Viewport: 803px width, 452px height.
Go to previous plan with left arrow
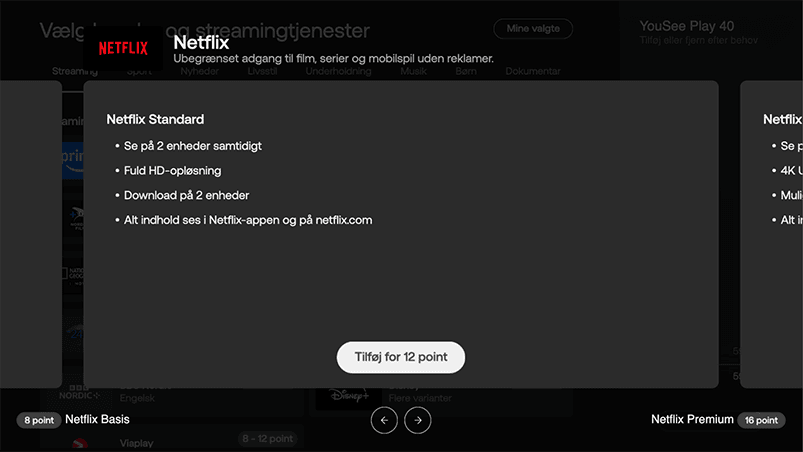pos(383,421)
